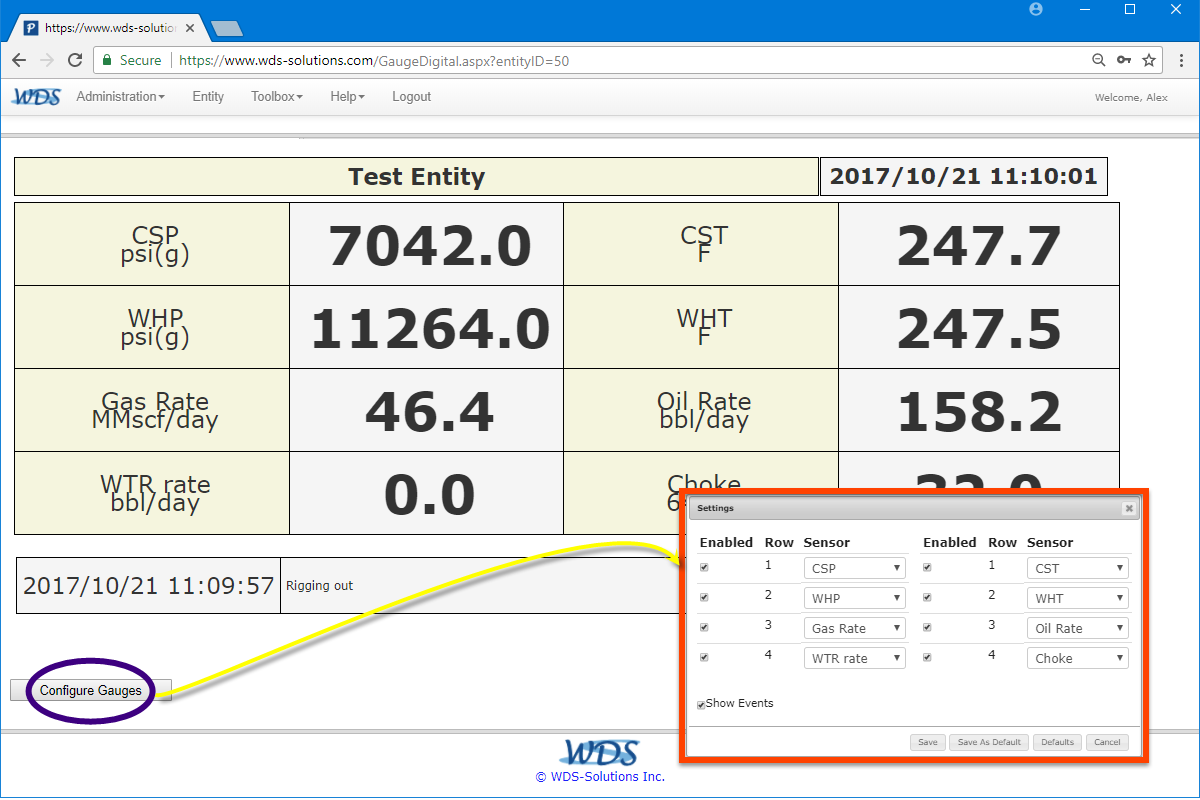Click the Welcome, Alex text
The height and width of the screenshot is (800, 1200).
point(1132,97)
